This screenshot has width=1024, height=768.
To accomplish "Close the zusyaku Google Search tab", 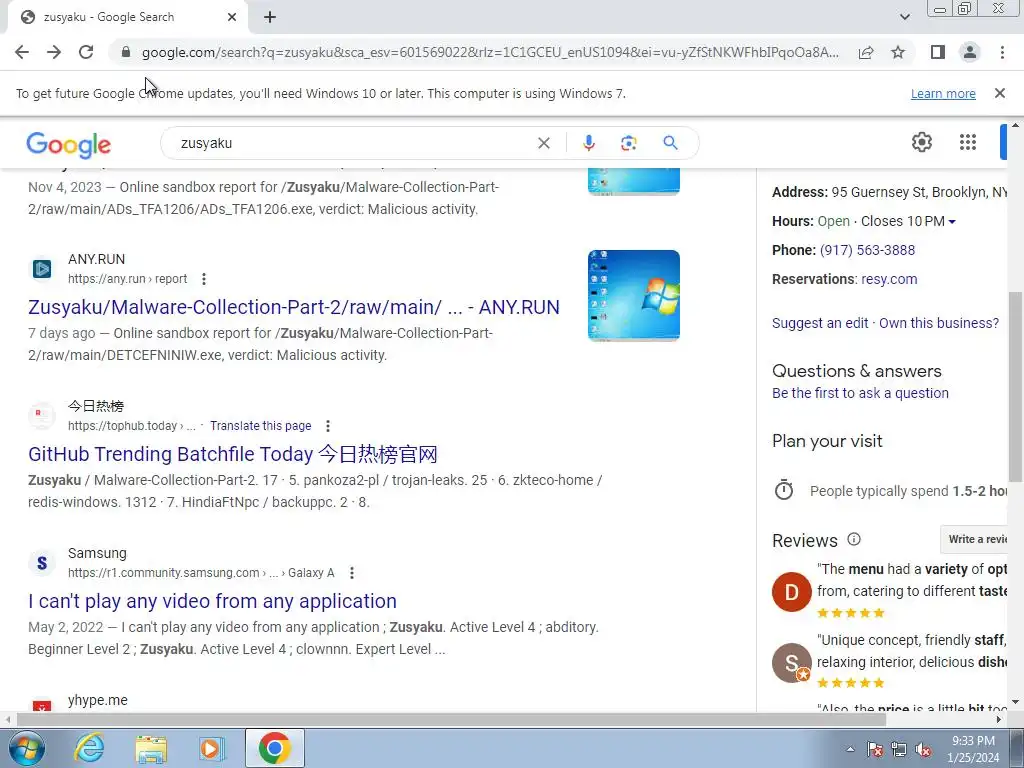I will (232, 18).
